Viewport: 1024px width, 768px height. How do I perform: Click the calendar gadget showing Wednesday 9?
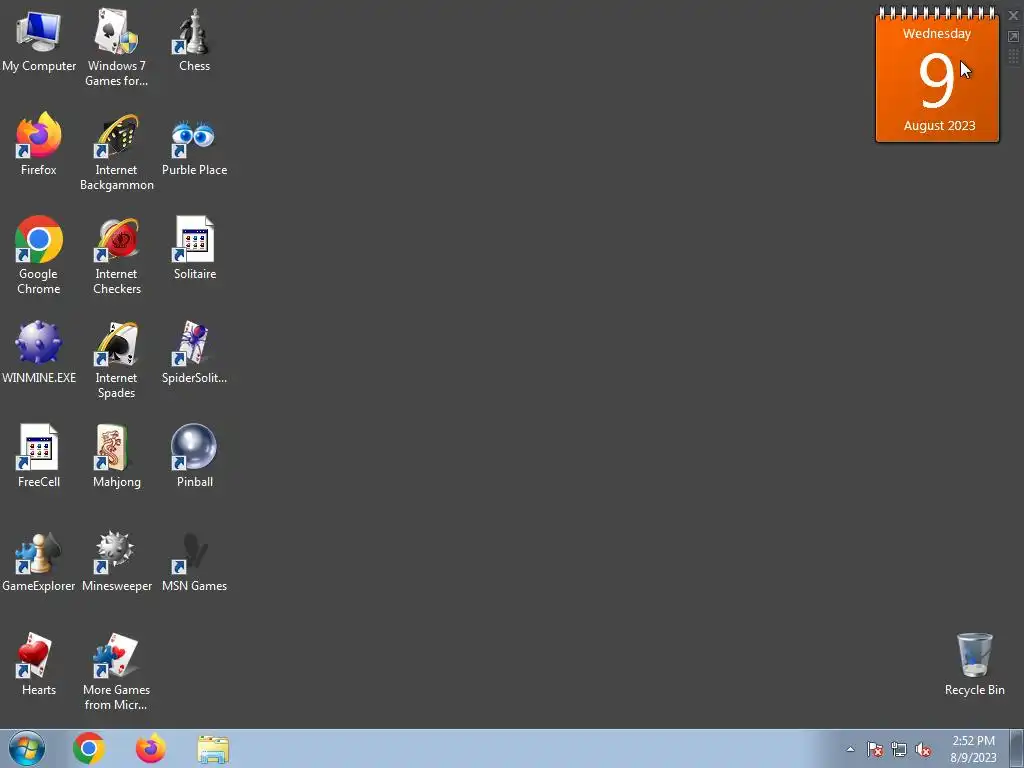937,74
